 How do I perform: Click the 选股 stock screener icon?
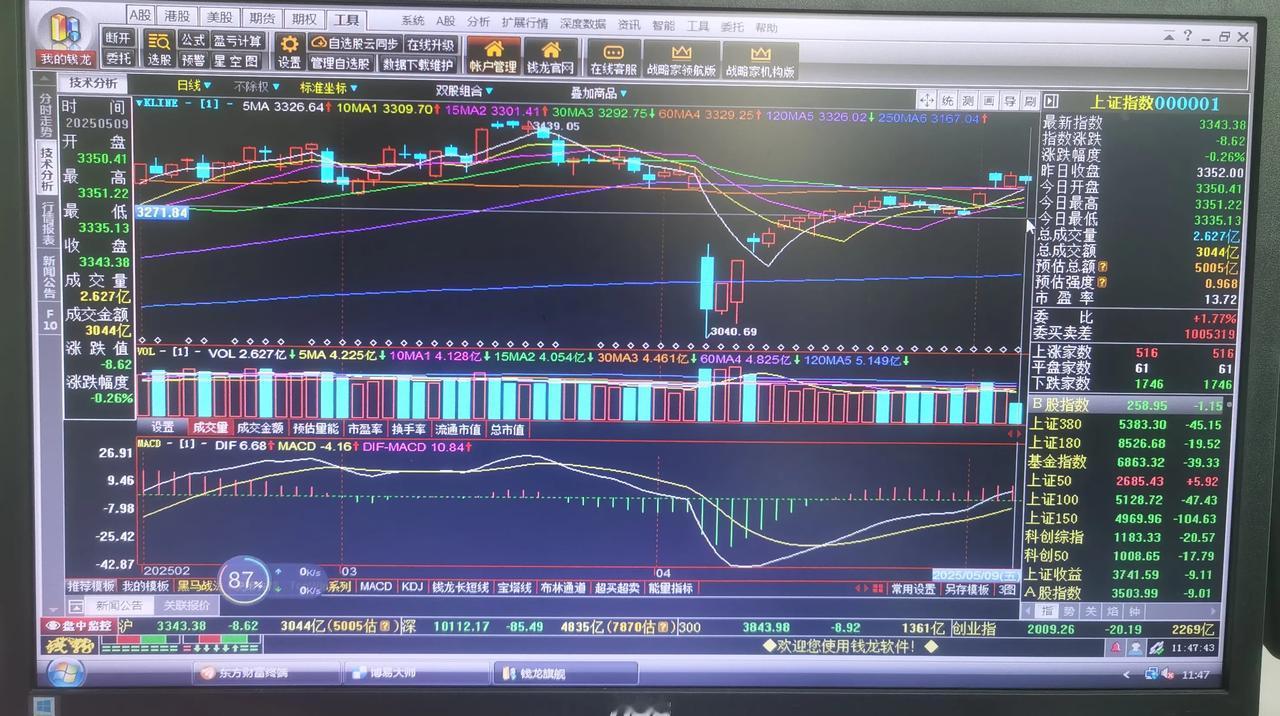point(159,50)
